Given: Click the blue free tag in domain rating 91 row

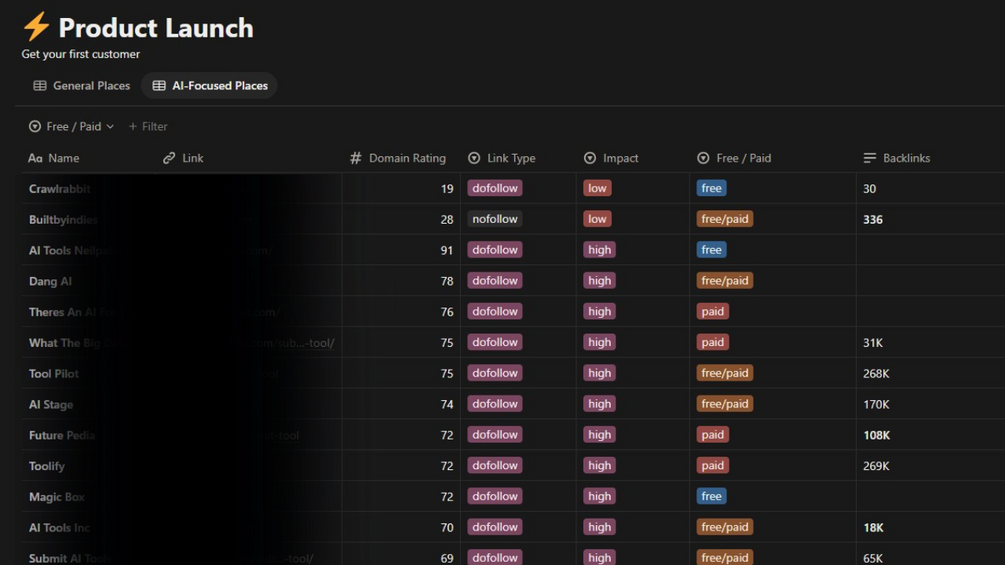Looking at the screenshot, I should (x=711, y=250).
